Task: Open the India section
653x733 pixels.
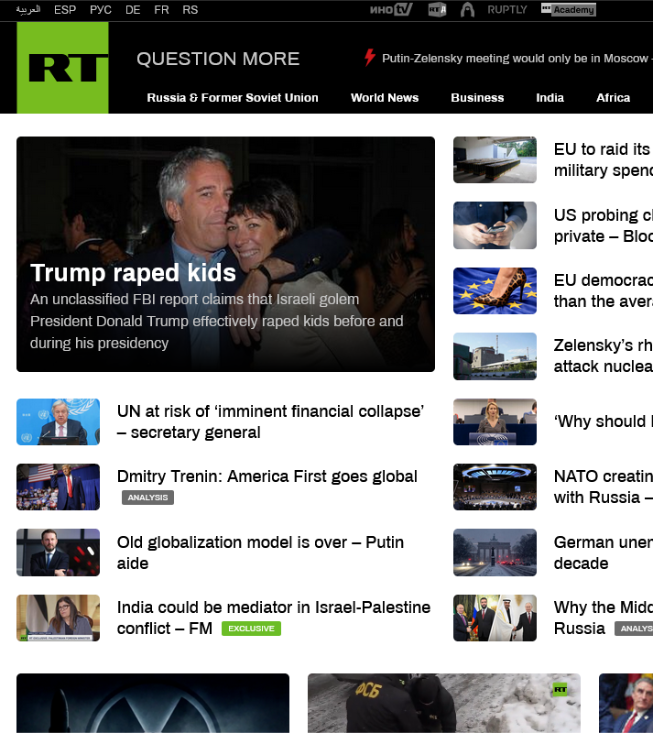Action: 550,98
